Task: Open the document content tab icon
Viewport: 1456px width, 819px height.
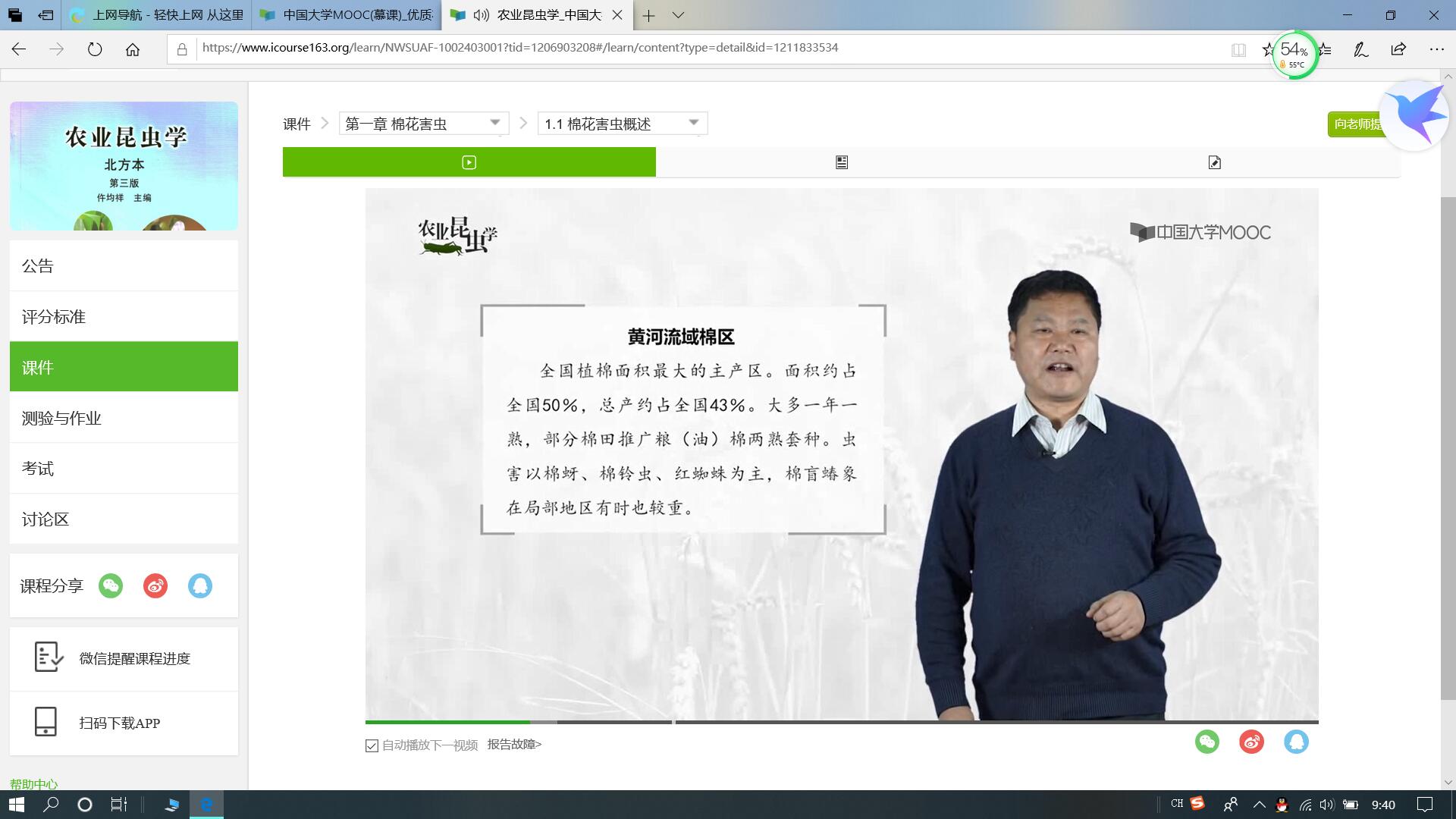Action: tap(841, 162)
